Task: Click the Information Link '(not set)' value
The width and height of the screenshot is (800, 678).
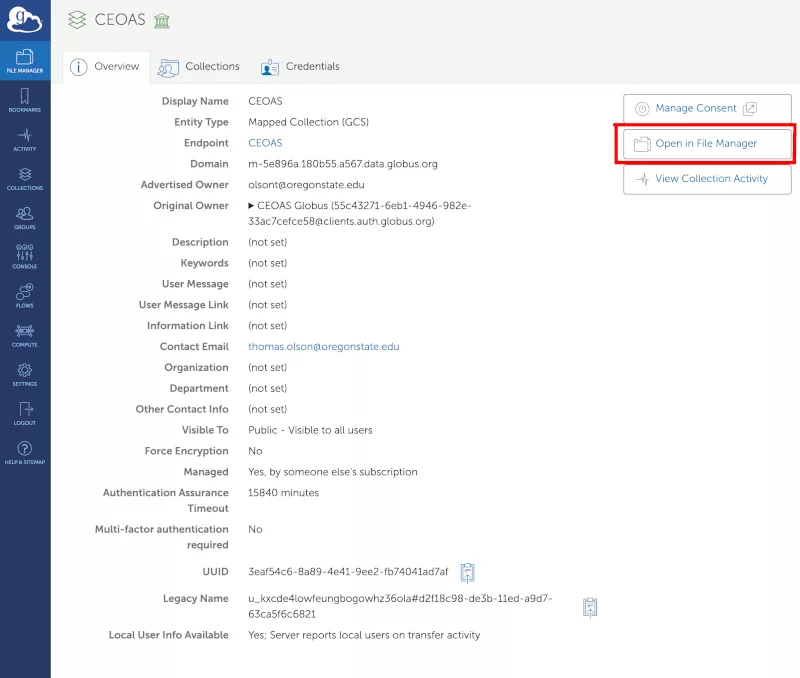Action: (267, 325)
